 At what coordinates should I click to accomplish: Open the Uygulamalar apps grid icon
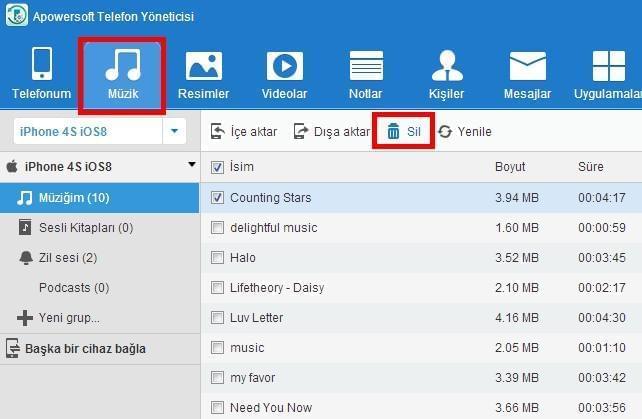coord(608,66)
